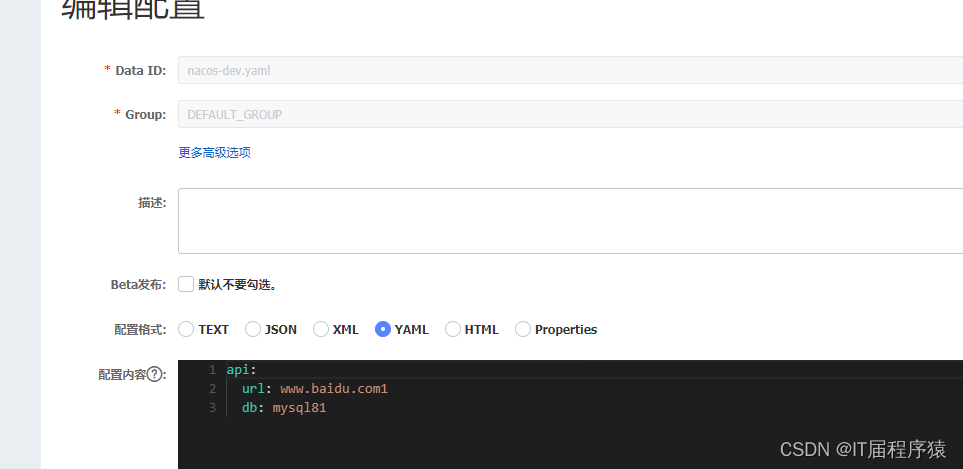963x469 pixels.
Task: Select the XML format radio button
Action: point(321,330)
